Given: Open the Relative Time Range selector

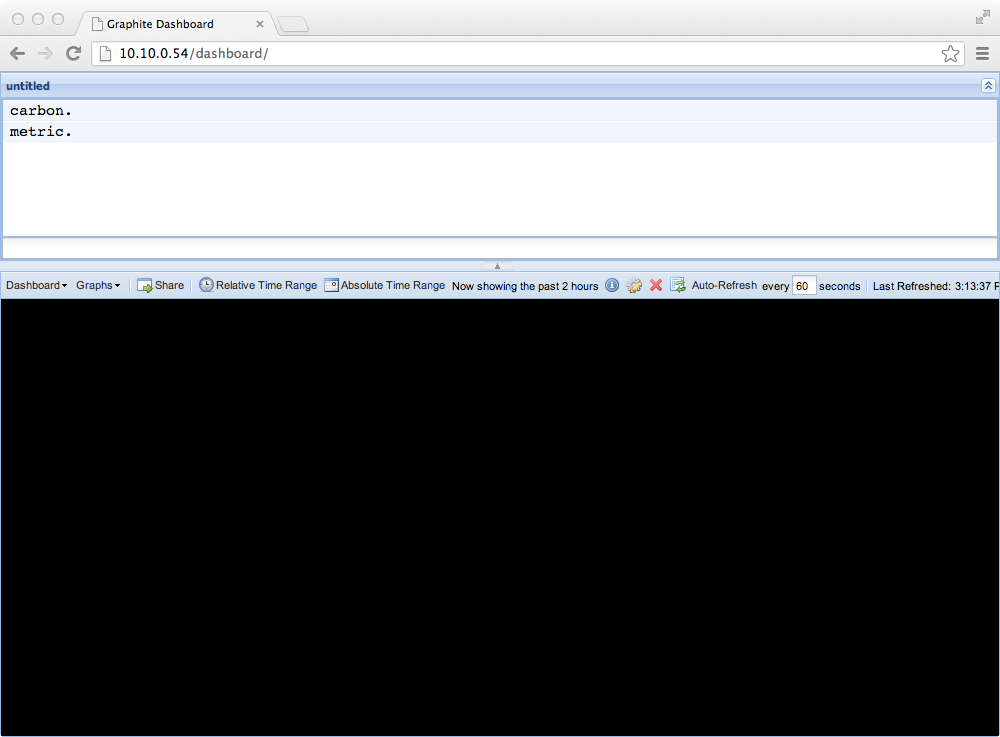Looking at the screenshot, I should (x=258, y=286).
